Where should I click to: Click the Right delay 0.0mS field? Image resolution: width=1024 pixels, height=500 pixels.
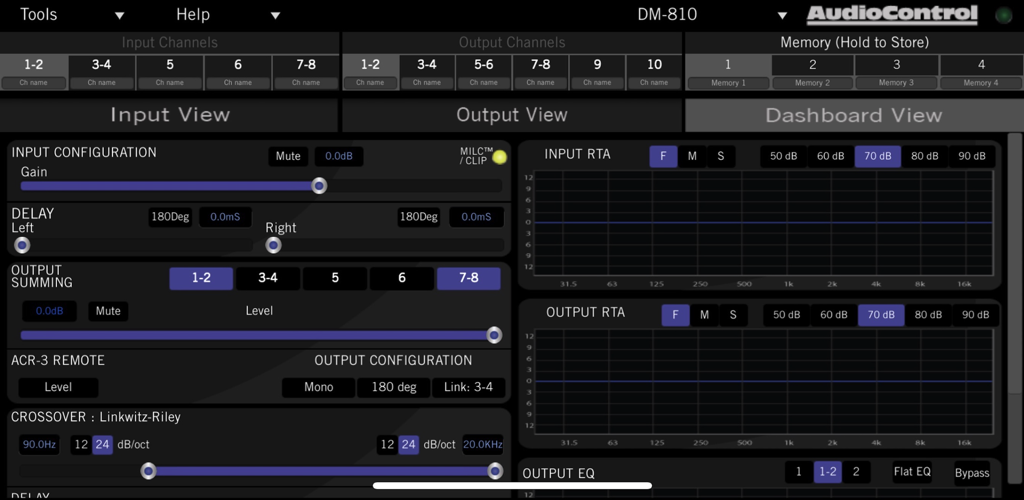476,217
